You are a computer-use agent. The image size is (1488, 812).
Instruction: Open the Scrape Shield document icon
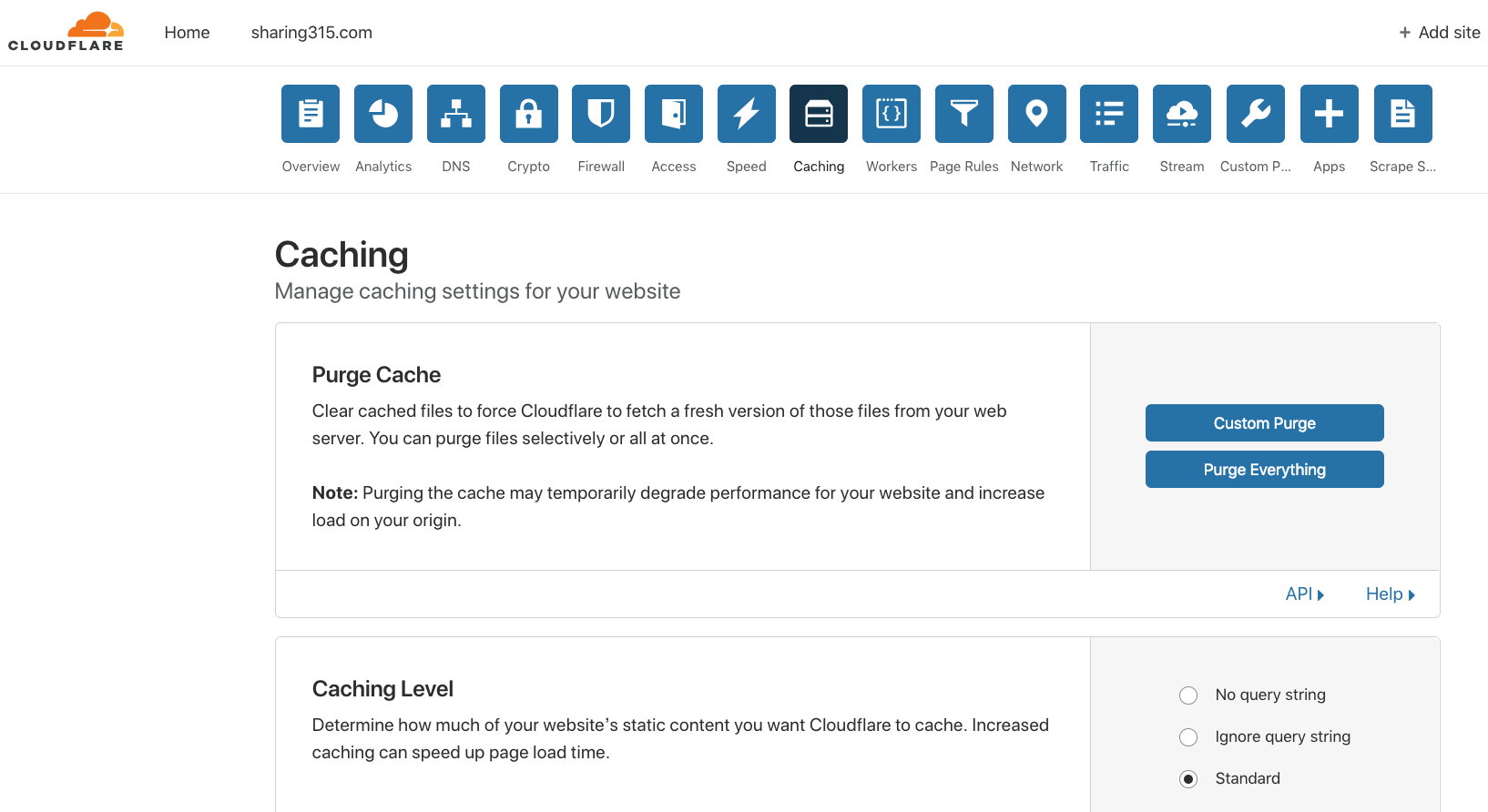click(x=1403, y=114)
